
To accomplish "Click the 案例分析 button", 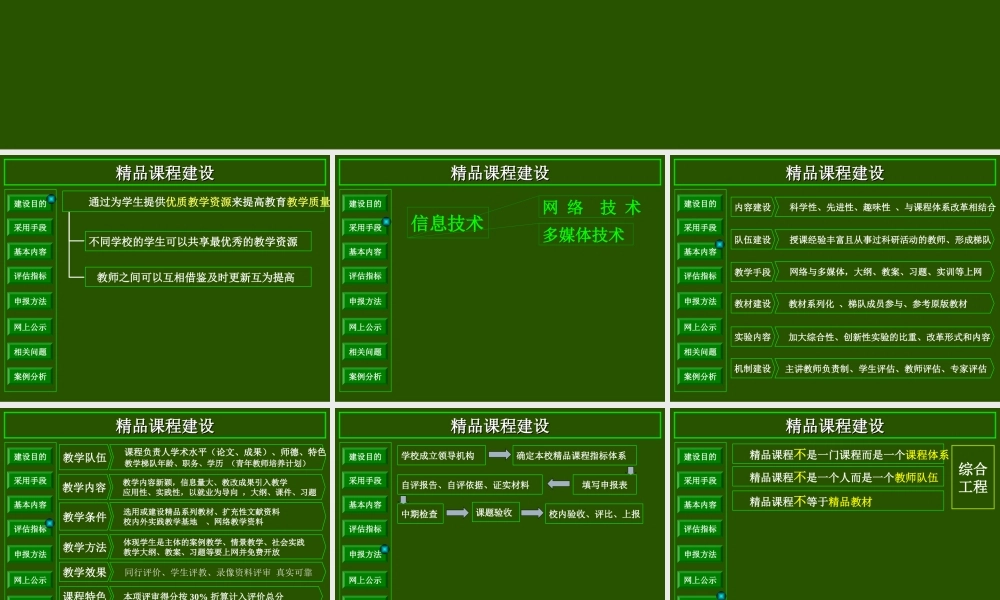I will [x=29, y=377].
